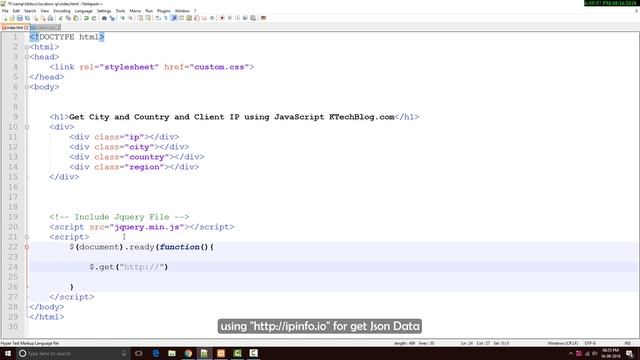Click the taskbar clock showing date

[611, 353]
